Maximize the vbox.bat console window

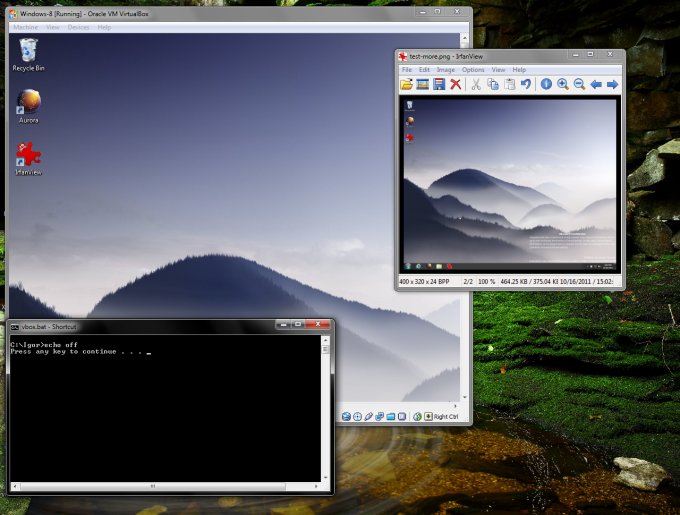click(x=298, y=324)
